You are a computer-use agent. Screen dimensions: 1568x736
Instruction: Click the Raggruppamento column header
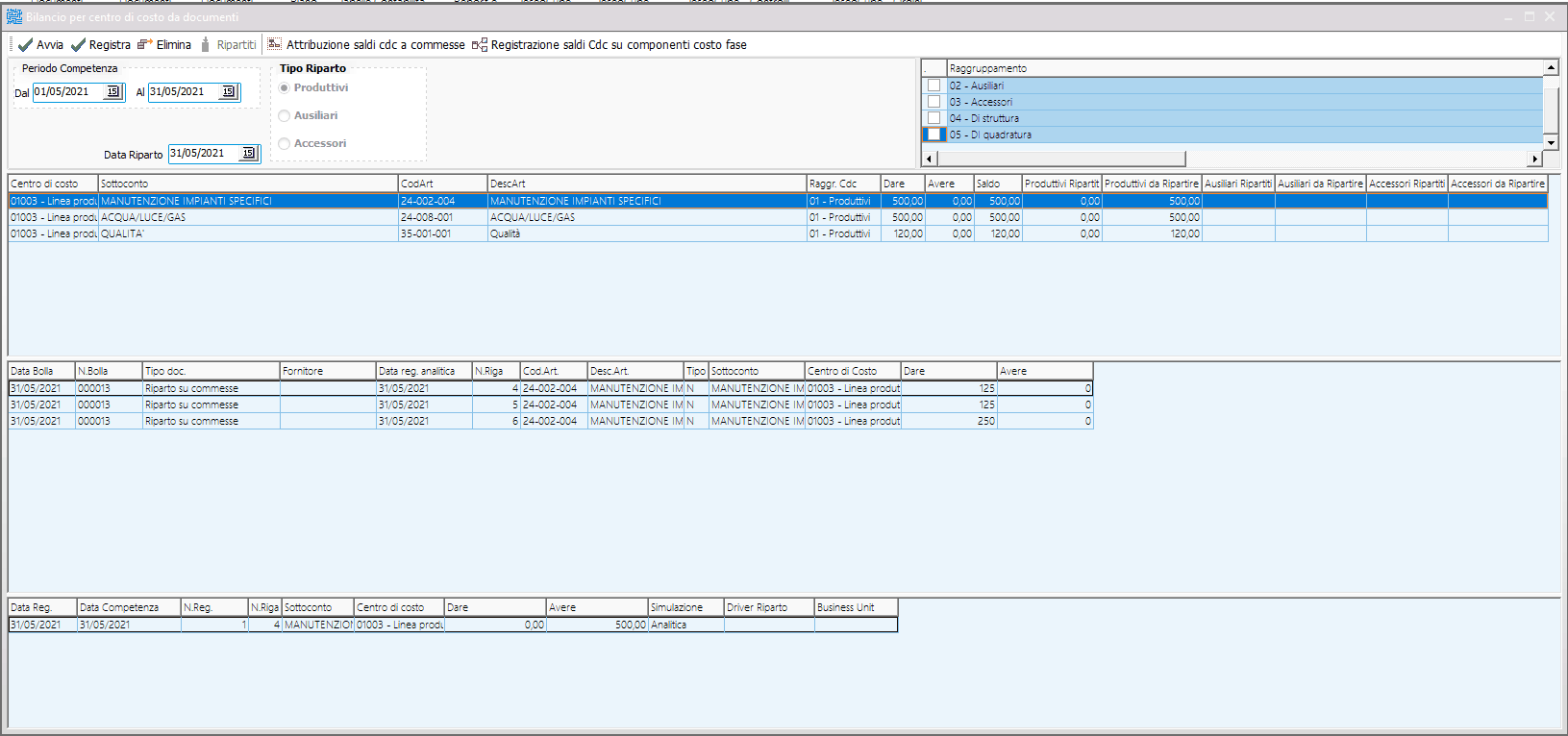pos(1245,68)
